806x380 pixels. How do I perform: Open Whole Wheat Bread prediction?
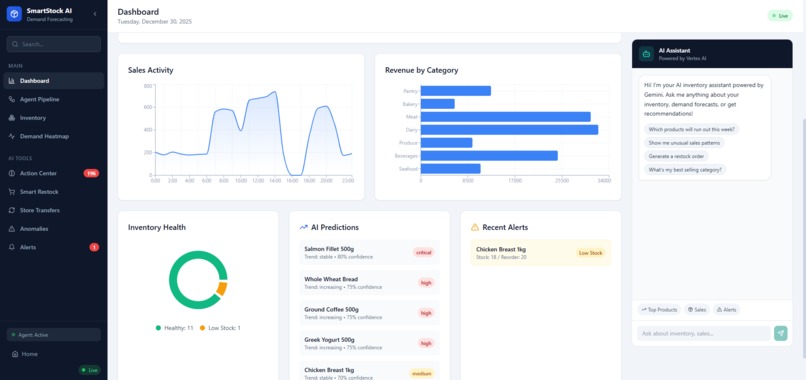tap(369, 283)
